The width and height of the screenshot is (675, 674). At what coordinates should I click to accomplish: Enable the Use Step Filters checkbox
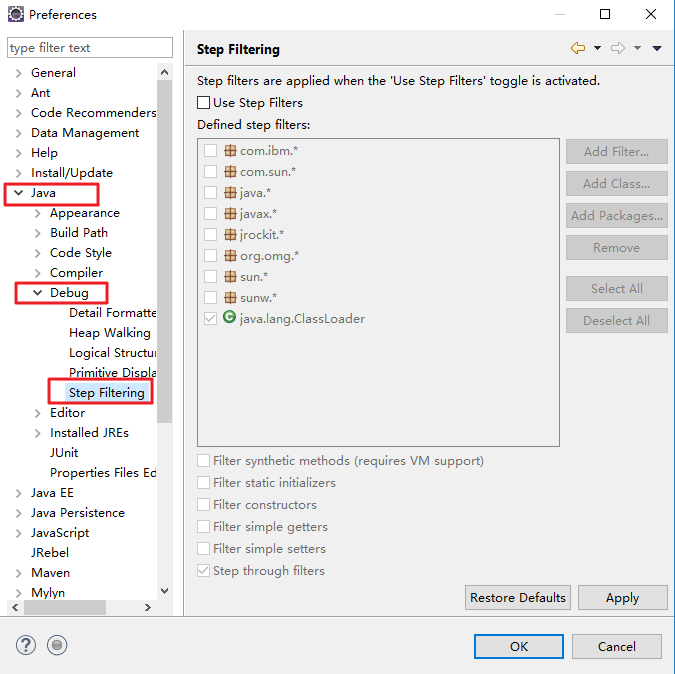(x=204, y=102)
